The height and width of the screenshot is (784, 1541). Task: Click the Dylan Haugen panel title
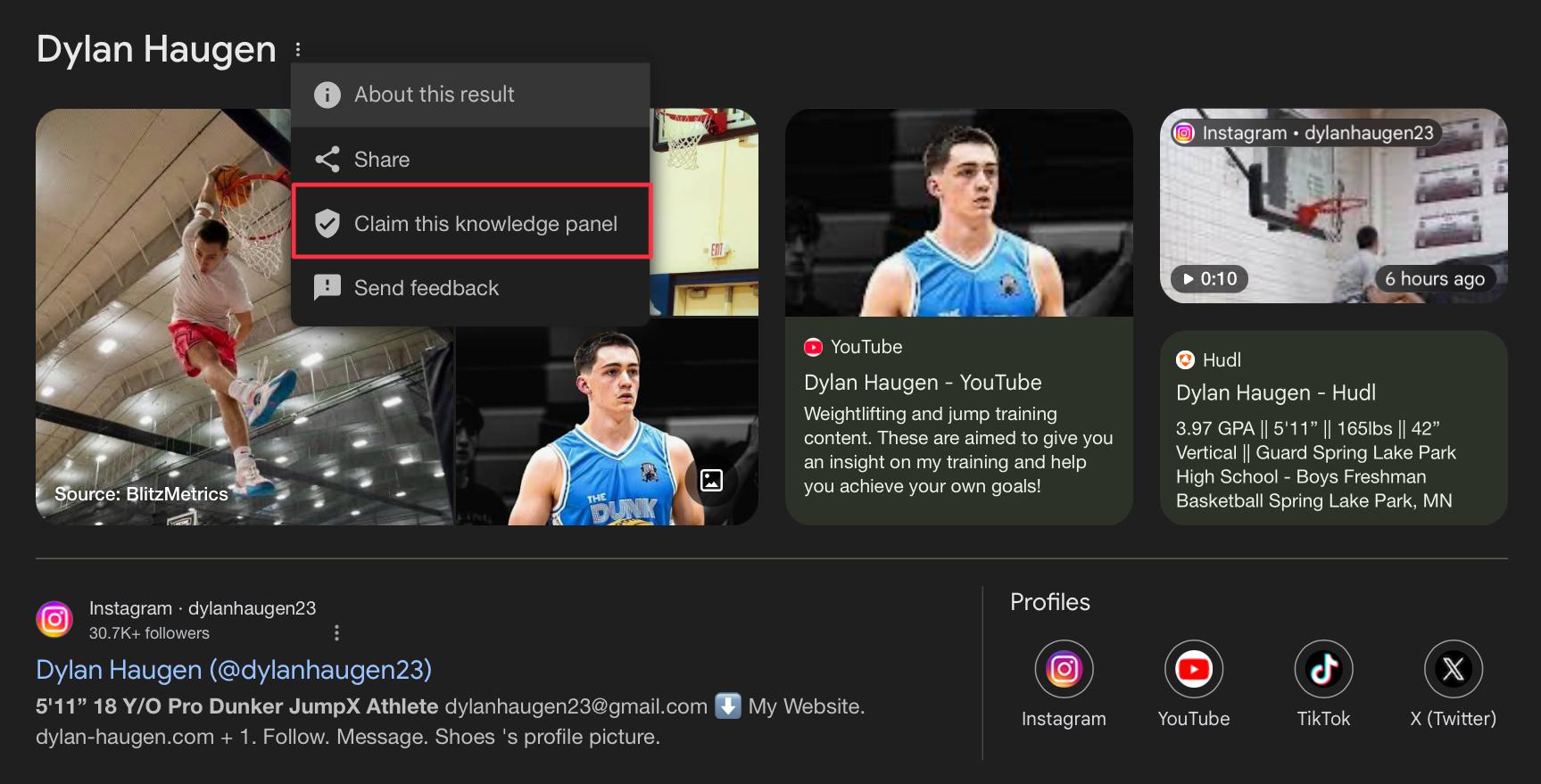pyautogui.click(x=156, y=49)
